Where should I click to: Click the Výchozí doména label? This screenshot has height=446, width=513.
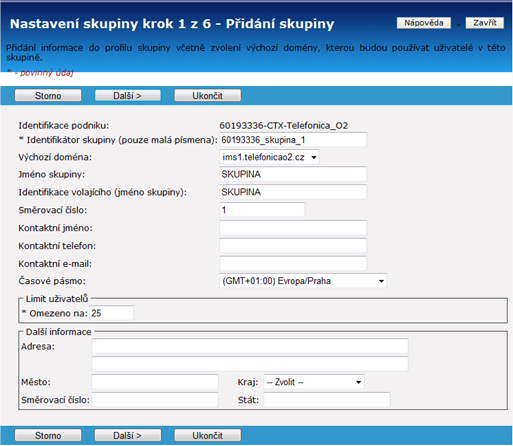(55, 157)
